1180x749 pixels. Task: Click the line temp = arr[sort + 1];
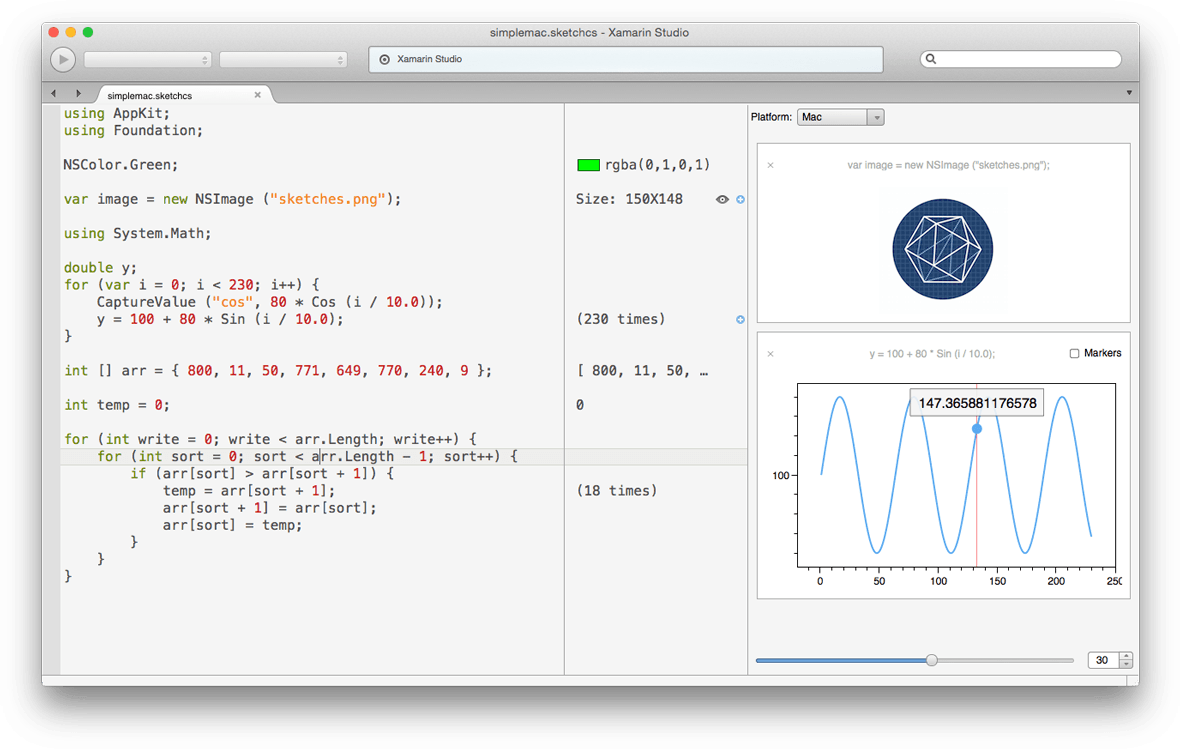pos(249,491)
